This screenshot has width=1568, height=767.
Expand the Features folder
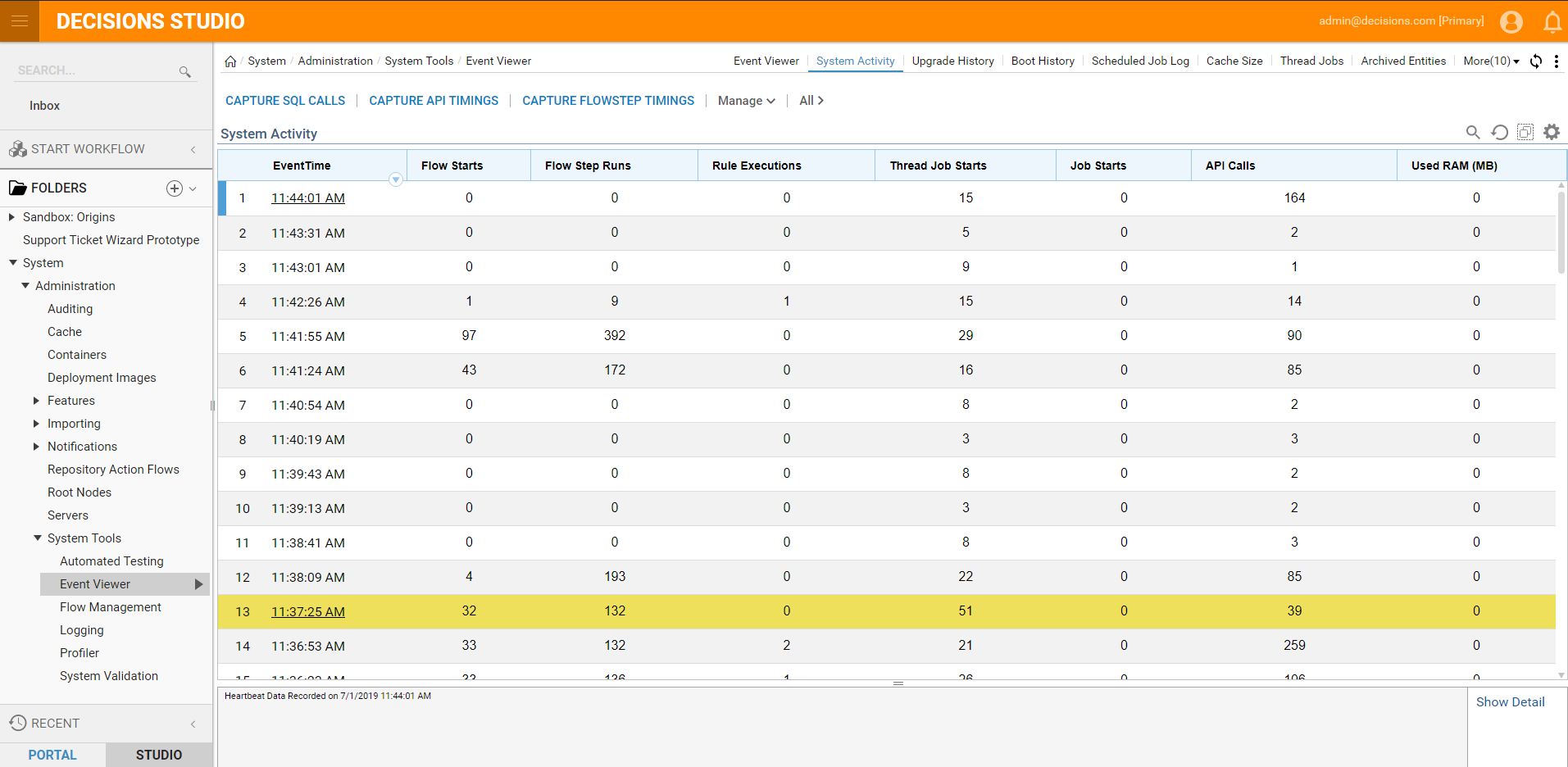click(x=36, y=401)
